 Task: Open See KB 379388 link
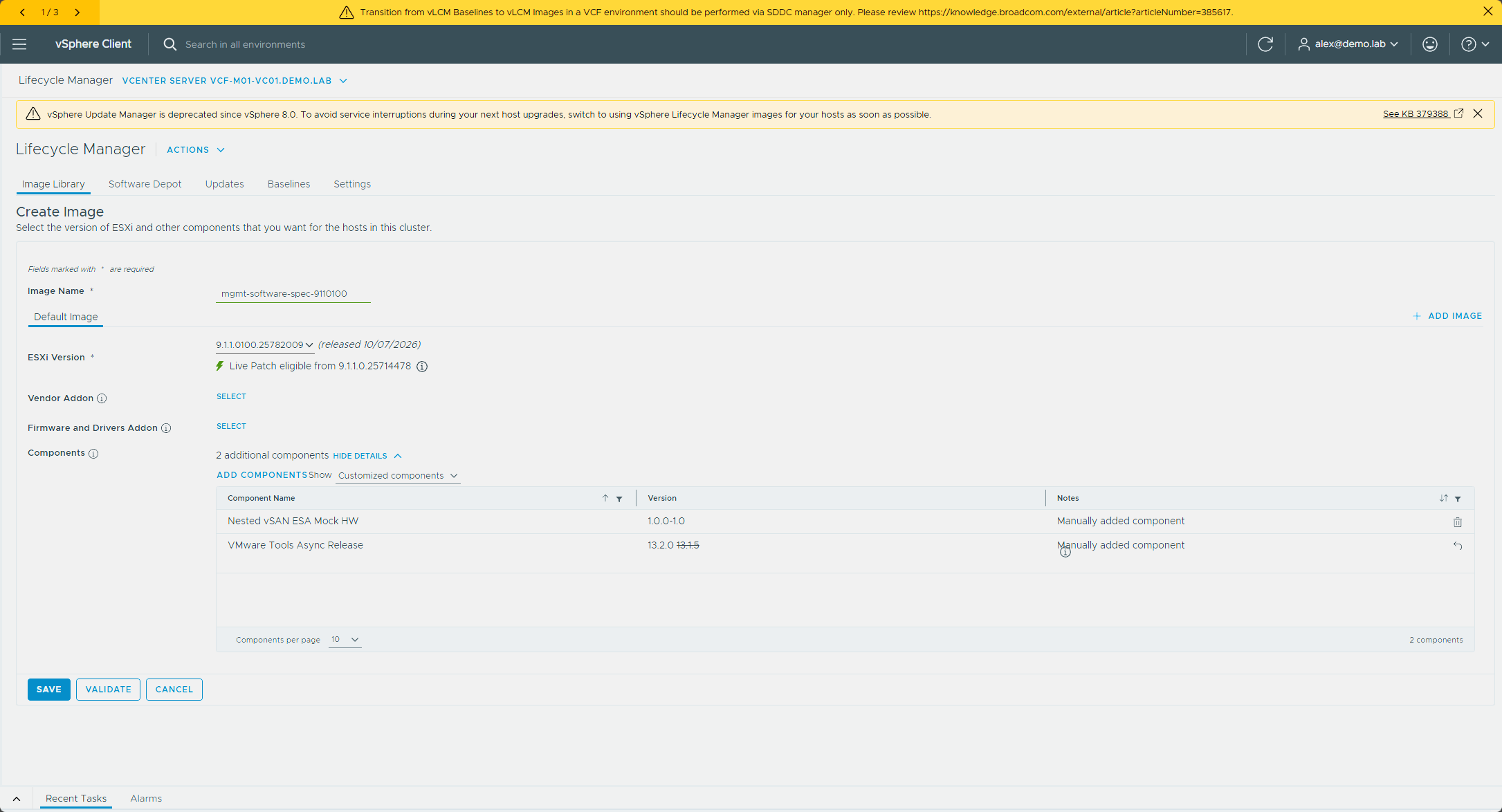pyautogui.click(x=1423, y=114)
